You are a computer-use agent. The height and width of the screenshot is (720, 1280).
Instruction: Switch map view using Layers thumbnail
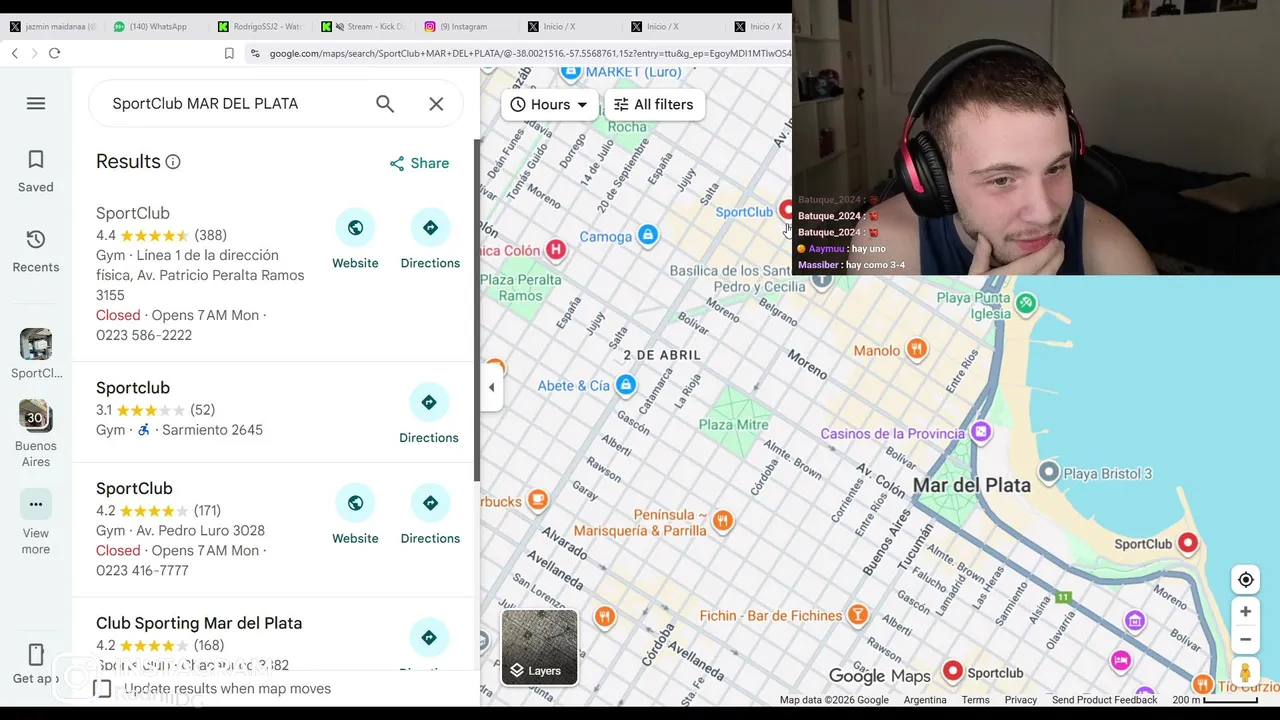click(539, 647)
